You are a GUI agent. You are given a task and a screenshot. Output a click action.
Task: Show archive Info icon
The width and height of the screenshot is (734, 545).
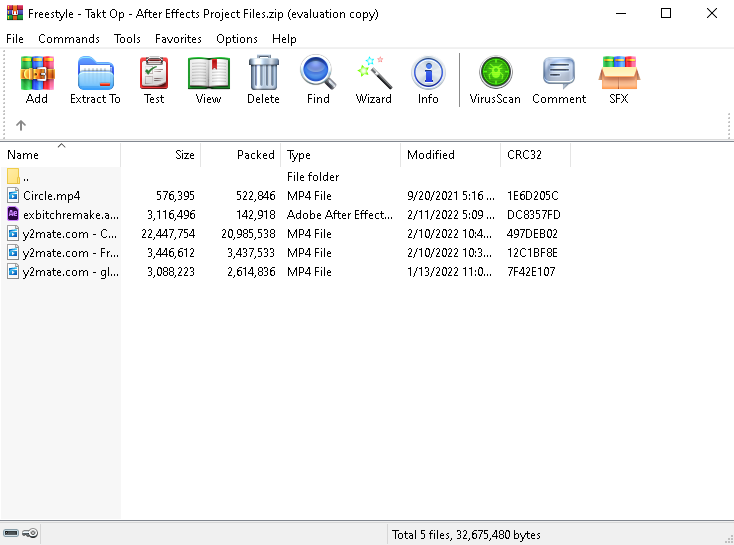point(428,73)
